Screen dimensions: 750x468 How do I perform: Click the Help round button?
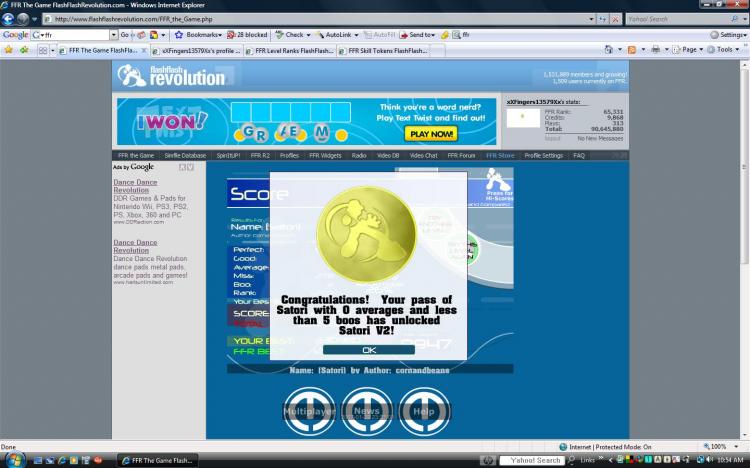tap(424, 411)
